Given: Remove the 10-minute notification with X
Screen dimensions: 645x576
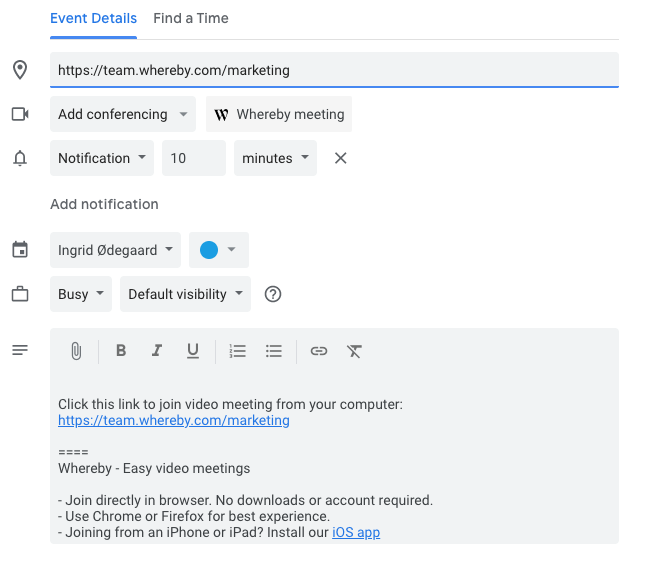Looking at the screenshot, I should coord(341,158).
